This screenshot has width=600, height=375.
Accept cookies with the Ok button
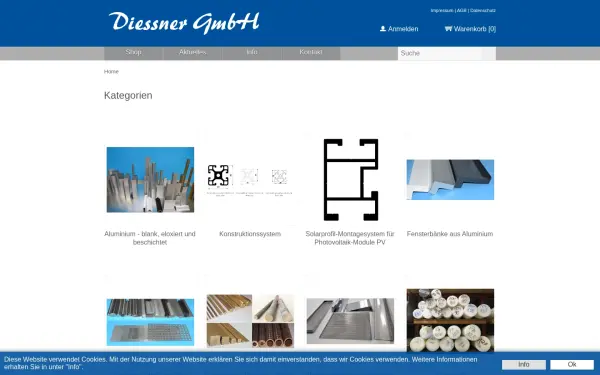tap(572, 365)
